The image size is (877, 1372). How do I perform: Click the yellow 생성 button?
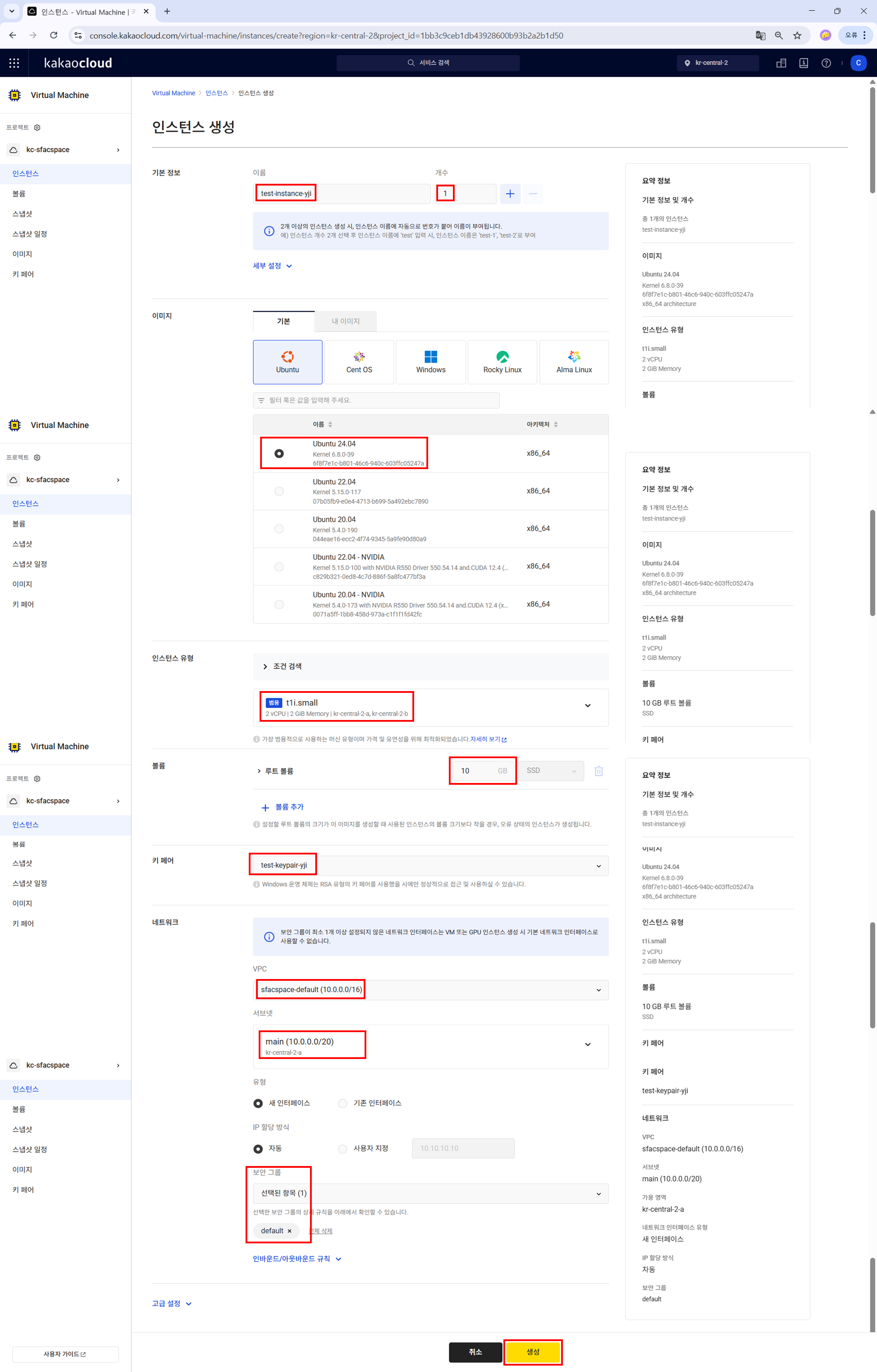pyautogui.click(x=533, y=1352)
